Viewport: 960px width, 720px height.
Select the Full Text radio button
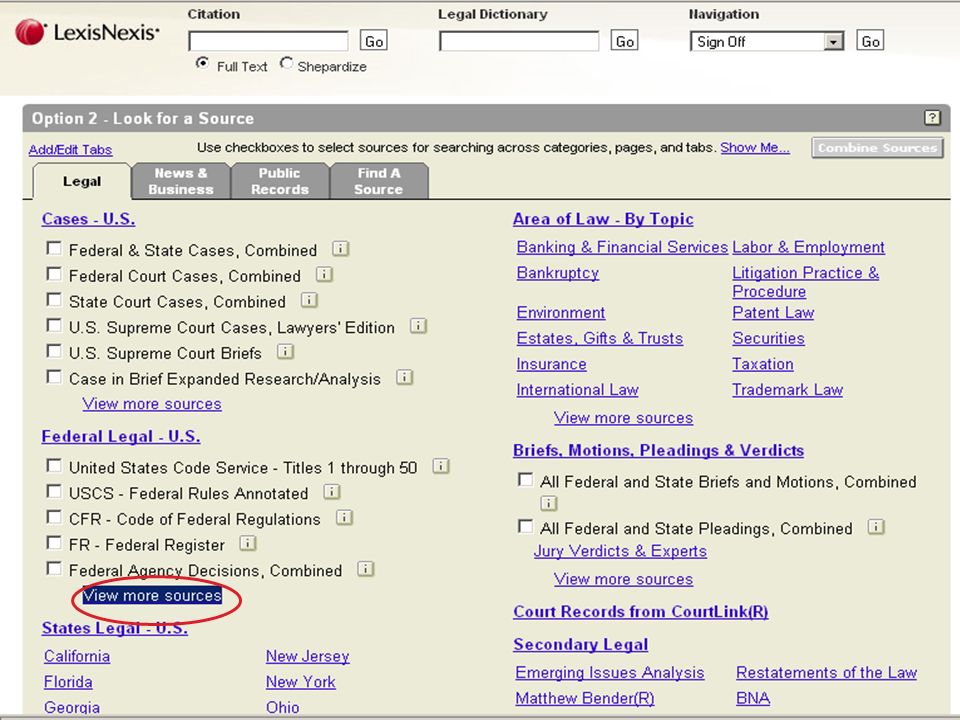(x=202, y=64)
